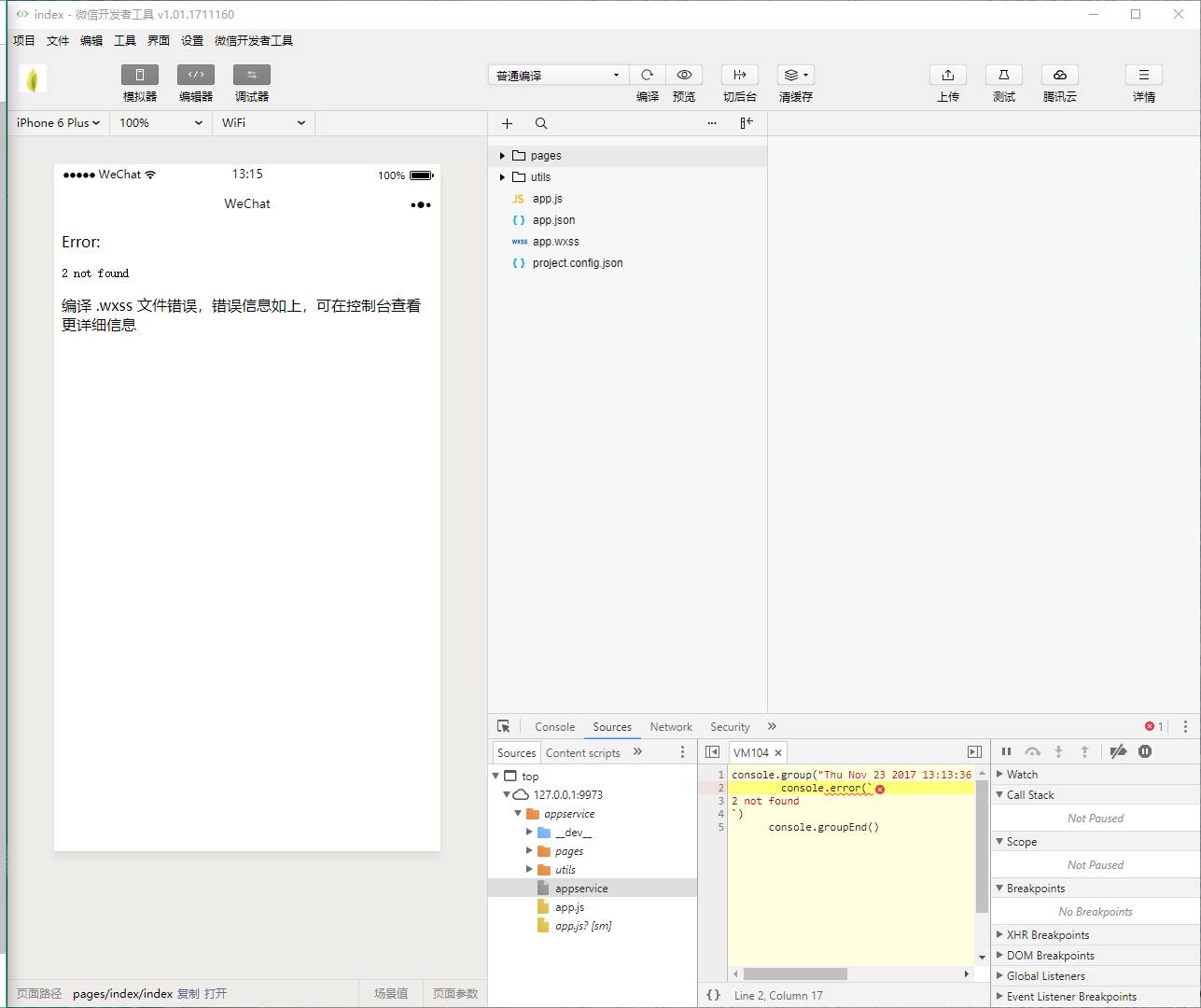The width and height of the screenshot is (1201, 1008).
Task: Click the 复制 link for page path
Action: (x=188, y=994)
